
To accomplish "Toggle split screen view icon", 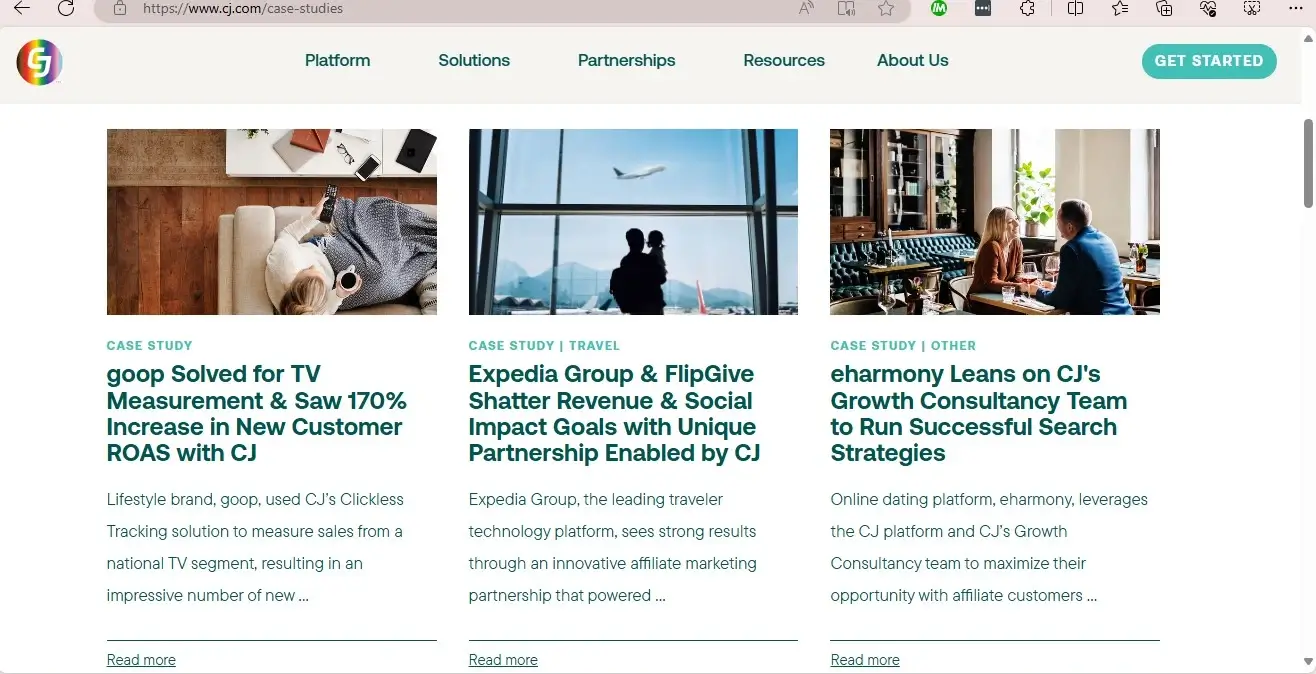I will 1075,8.
